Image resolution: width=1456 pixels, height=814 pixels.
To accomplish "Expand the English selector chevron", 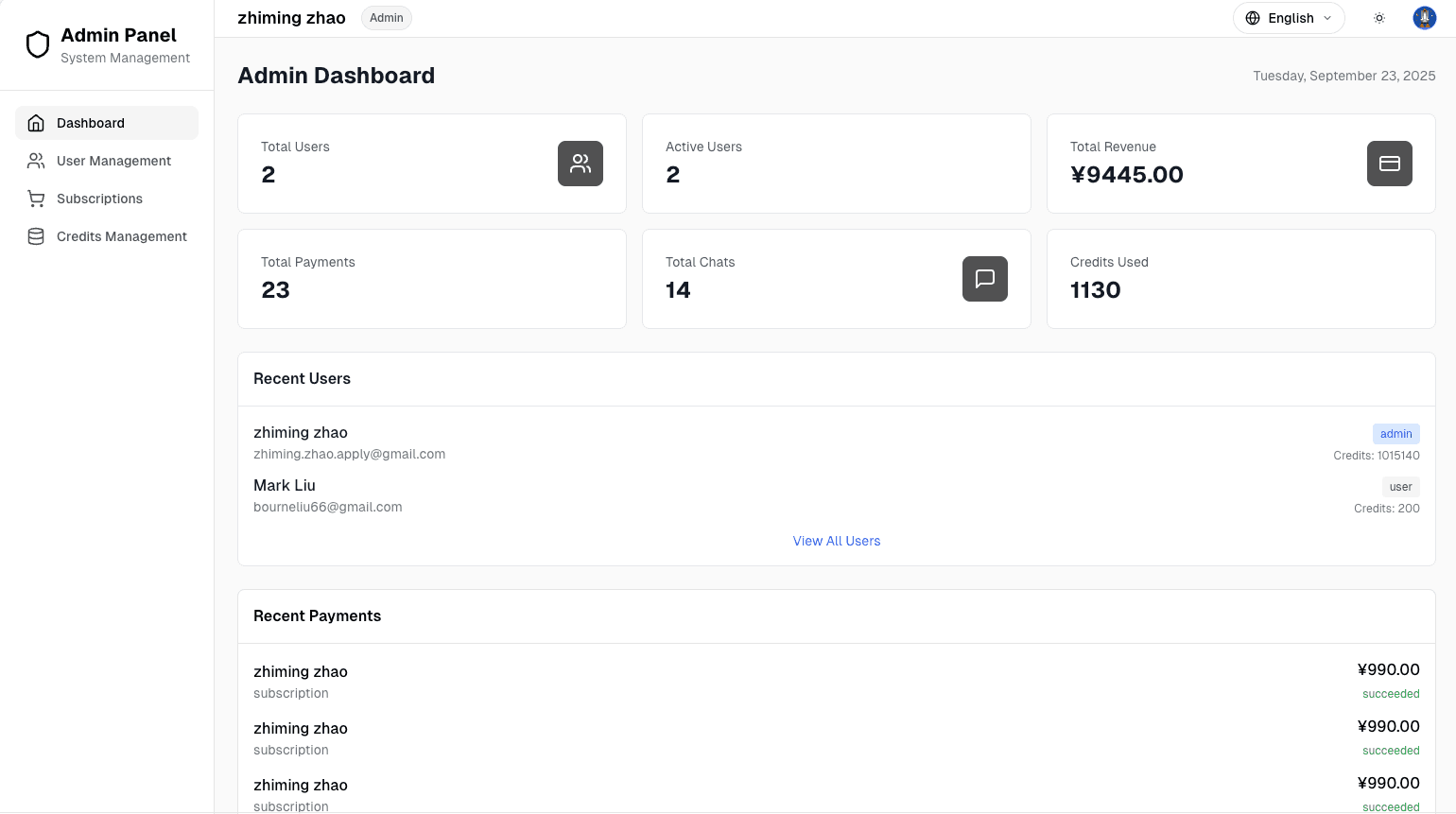I will click(1327, 17).
